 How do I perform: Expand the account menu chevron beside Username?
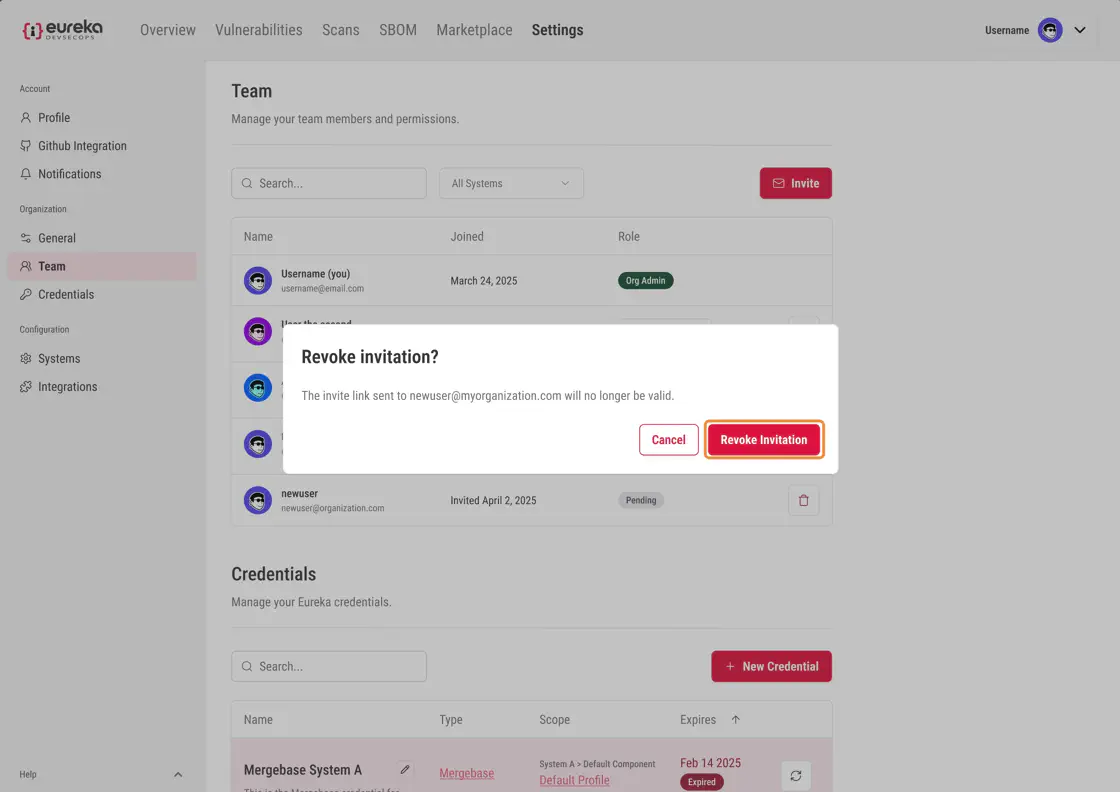pos(1080,30)
